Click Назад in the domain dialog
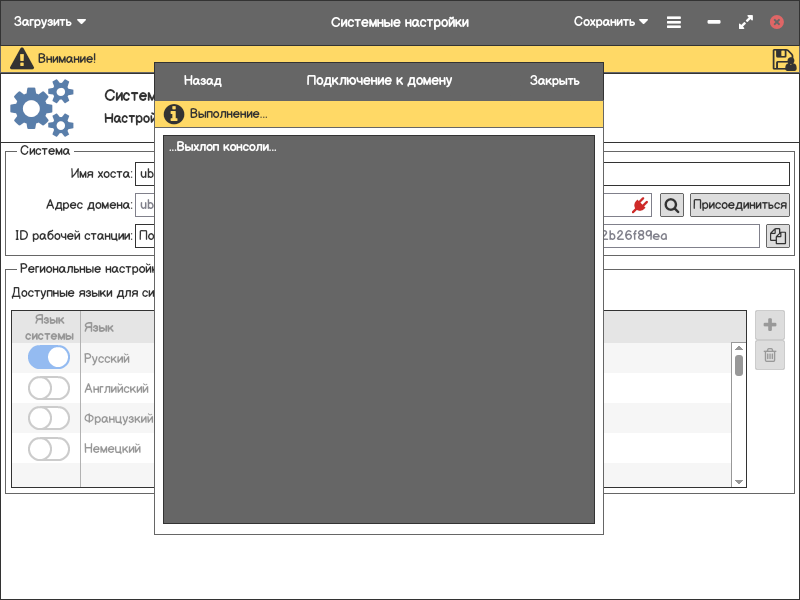Image resolution: width=800 pixels, height=600 pixels. 203,81
